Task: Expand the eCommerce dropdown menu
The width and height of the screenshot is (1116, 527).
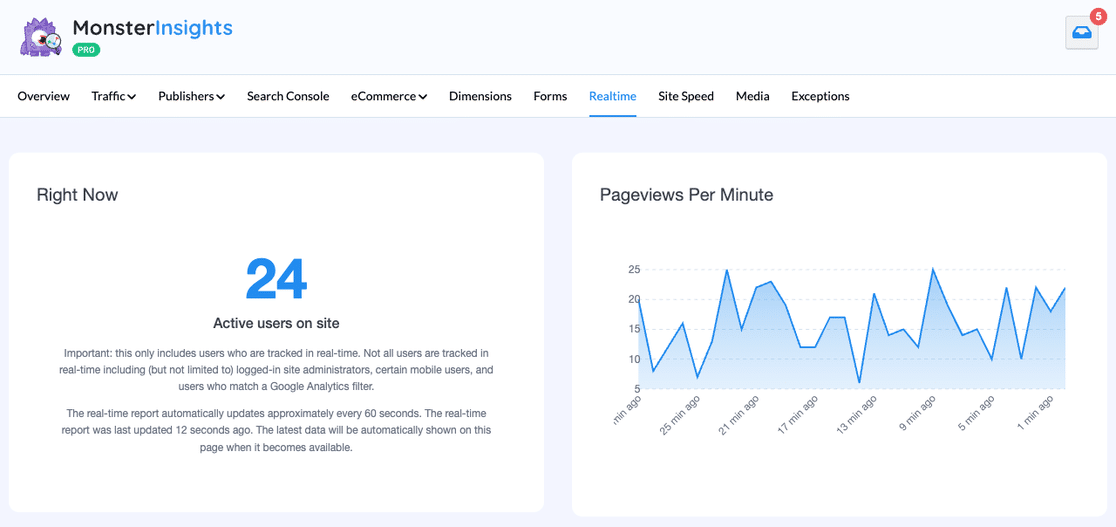Action: 389,96
